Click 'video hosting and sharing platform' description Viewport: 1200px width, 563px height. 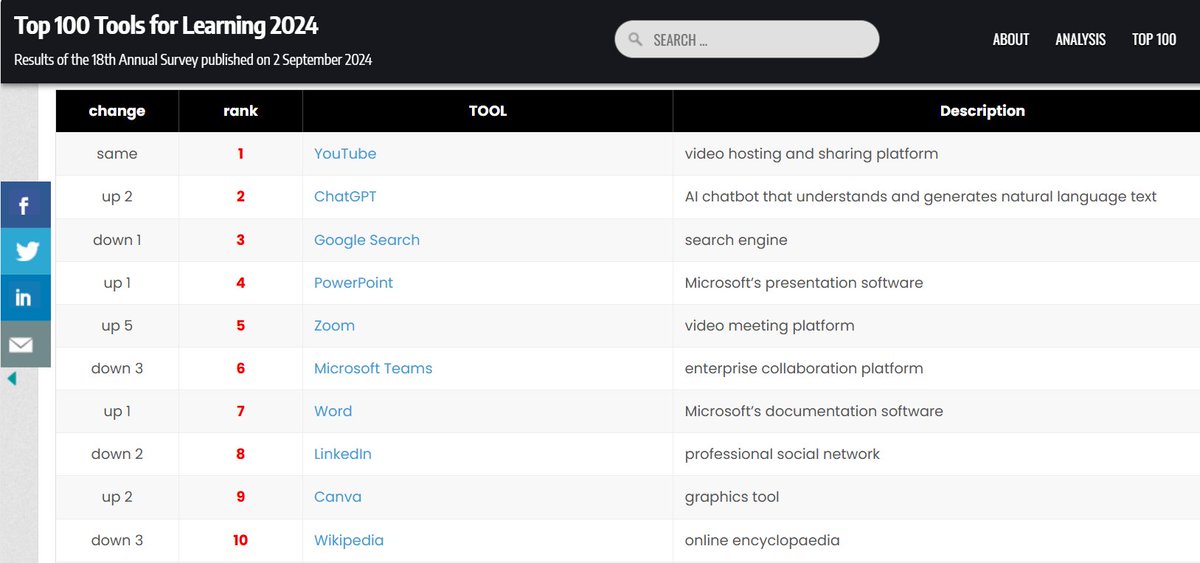(811, 154)
